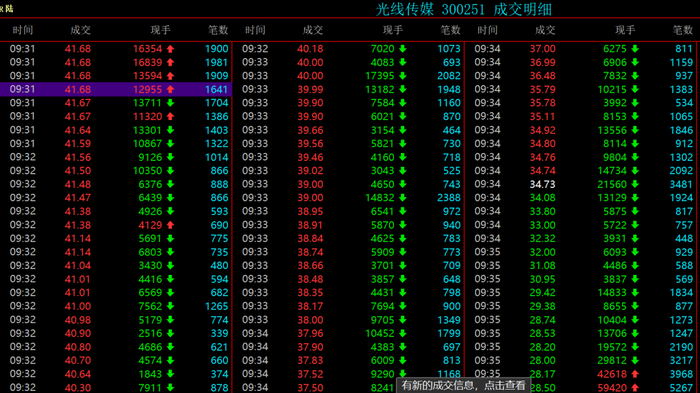Click the 光线传媒 300251 成交明细 title
The width and height of the screenshot is (700, 393).
pos(463,9)
